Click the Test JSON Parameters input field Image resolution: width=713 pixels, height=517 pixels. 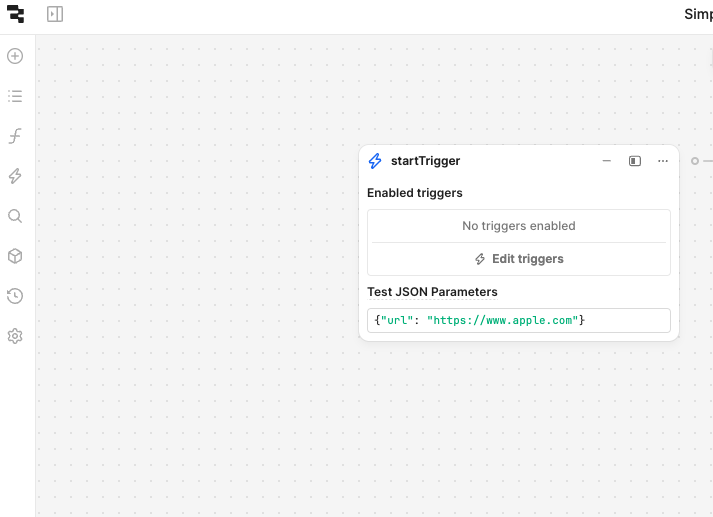pos(519,320)
